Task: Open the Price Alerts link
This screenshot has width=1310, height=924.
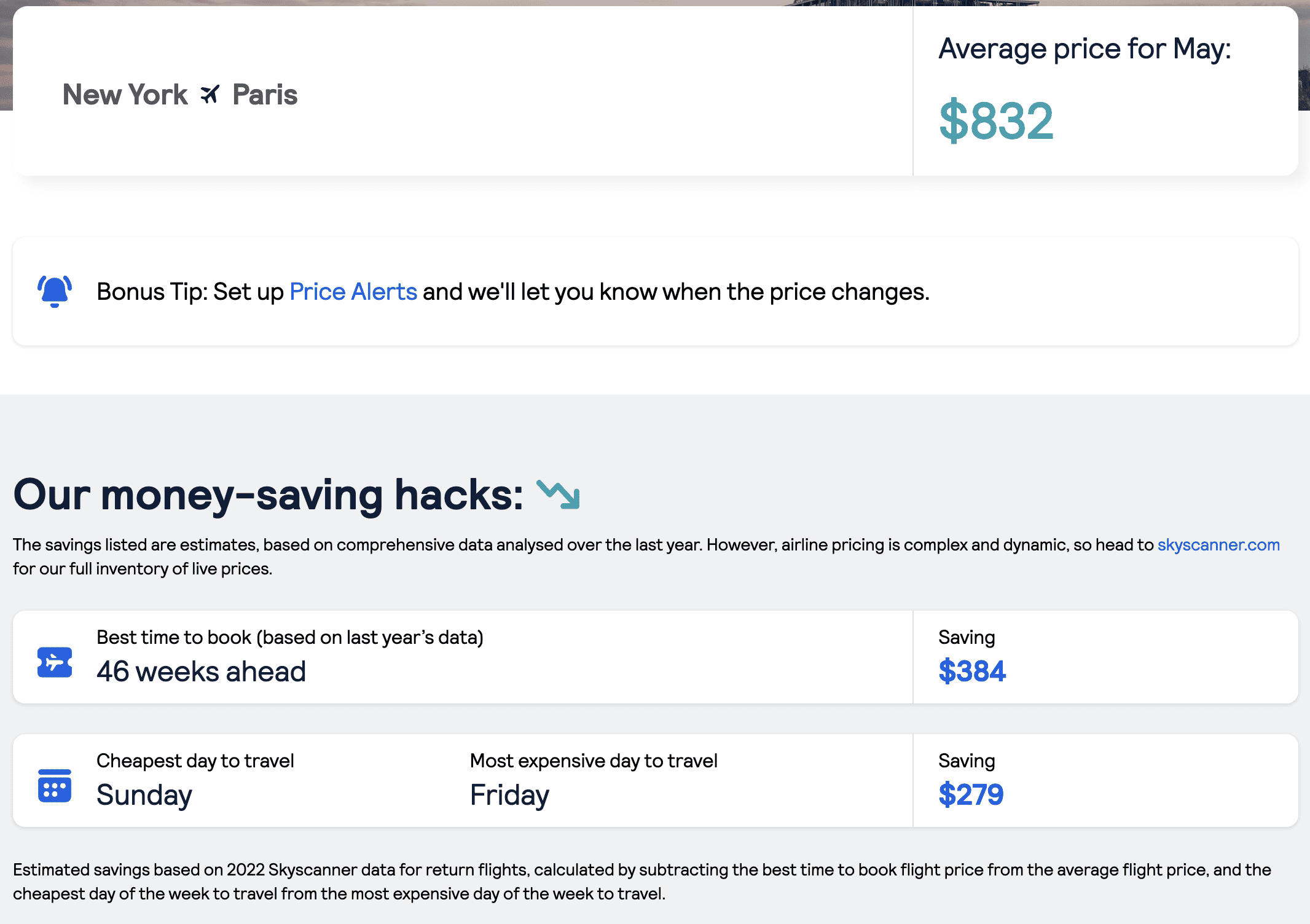Action: [x=353, y=291]
